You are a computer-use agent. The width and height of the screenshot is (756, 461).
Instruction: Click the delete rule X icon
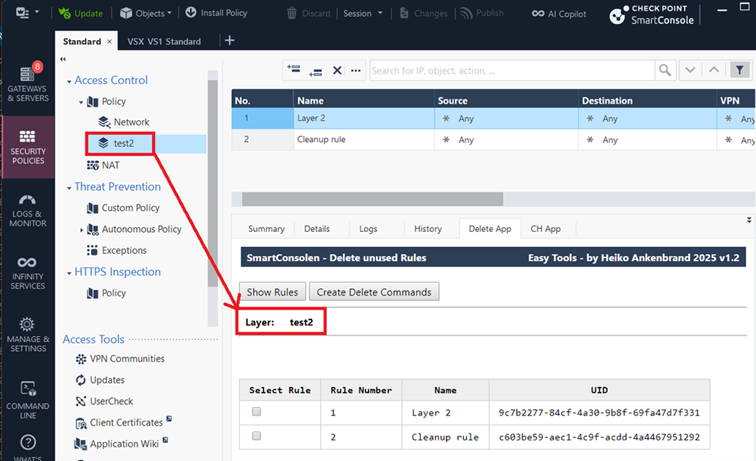337,71
